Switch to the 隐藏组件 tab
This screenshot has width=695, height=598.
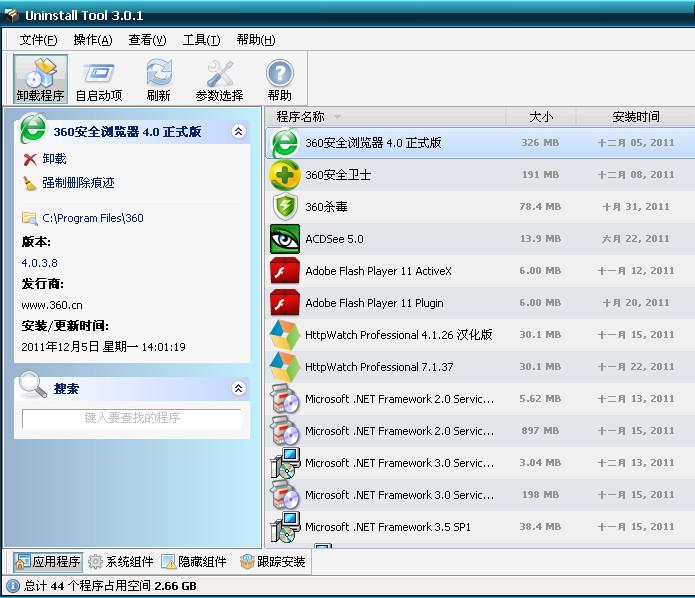click(x=194, y=562)
